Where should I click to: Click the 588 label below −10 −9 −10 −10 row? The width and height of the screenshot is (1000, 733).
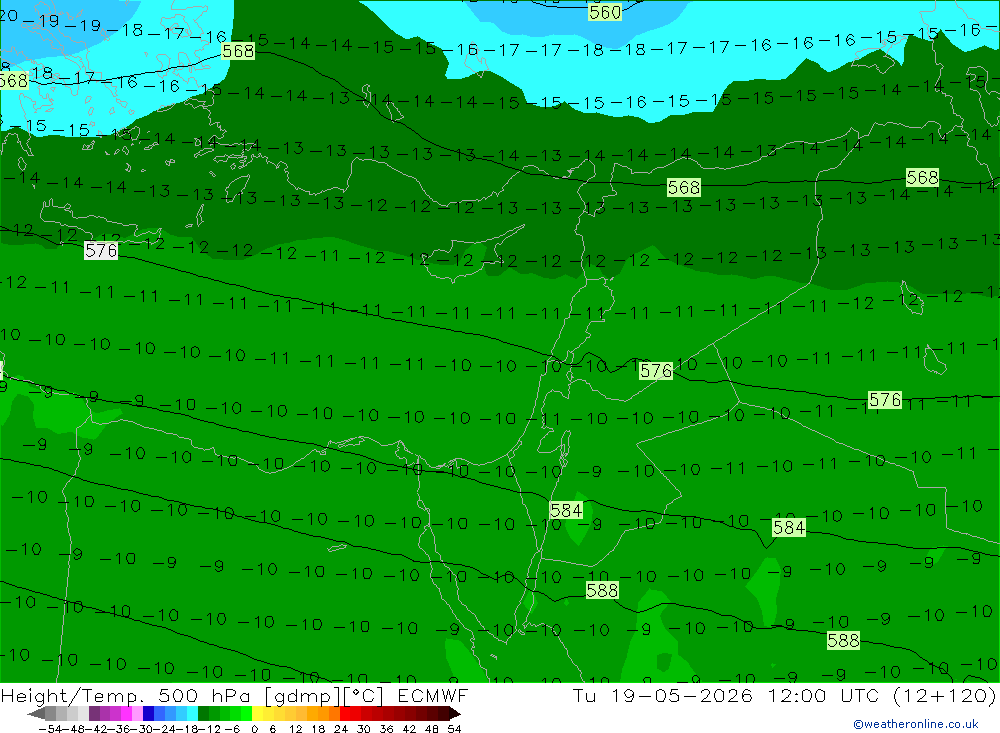click(x=843, y=640)
